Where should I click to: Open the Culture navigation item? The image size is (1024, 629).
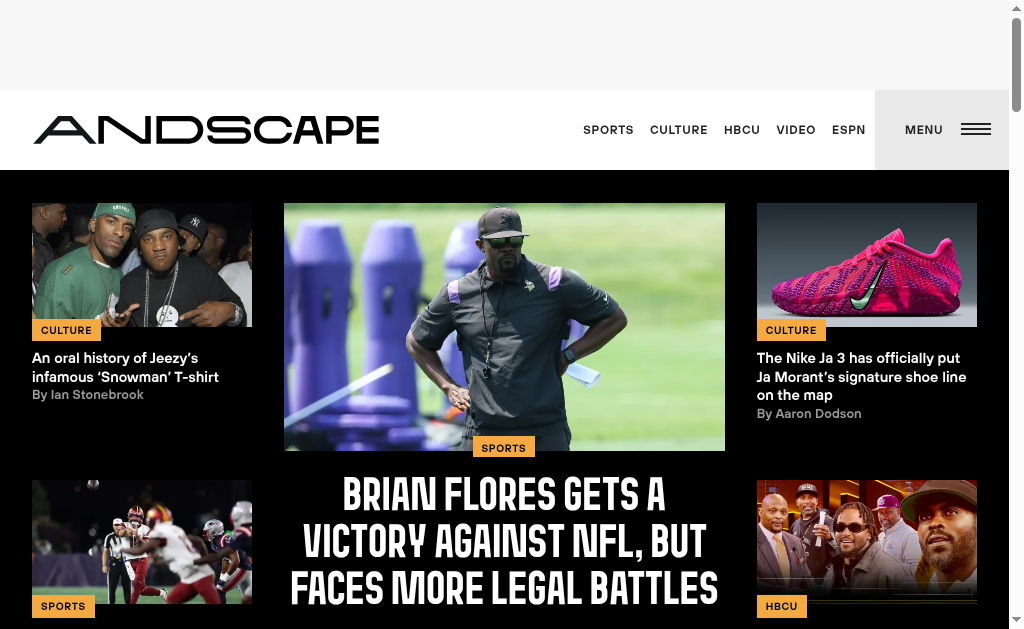click(679, 130)
